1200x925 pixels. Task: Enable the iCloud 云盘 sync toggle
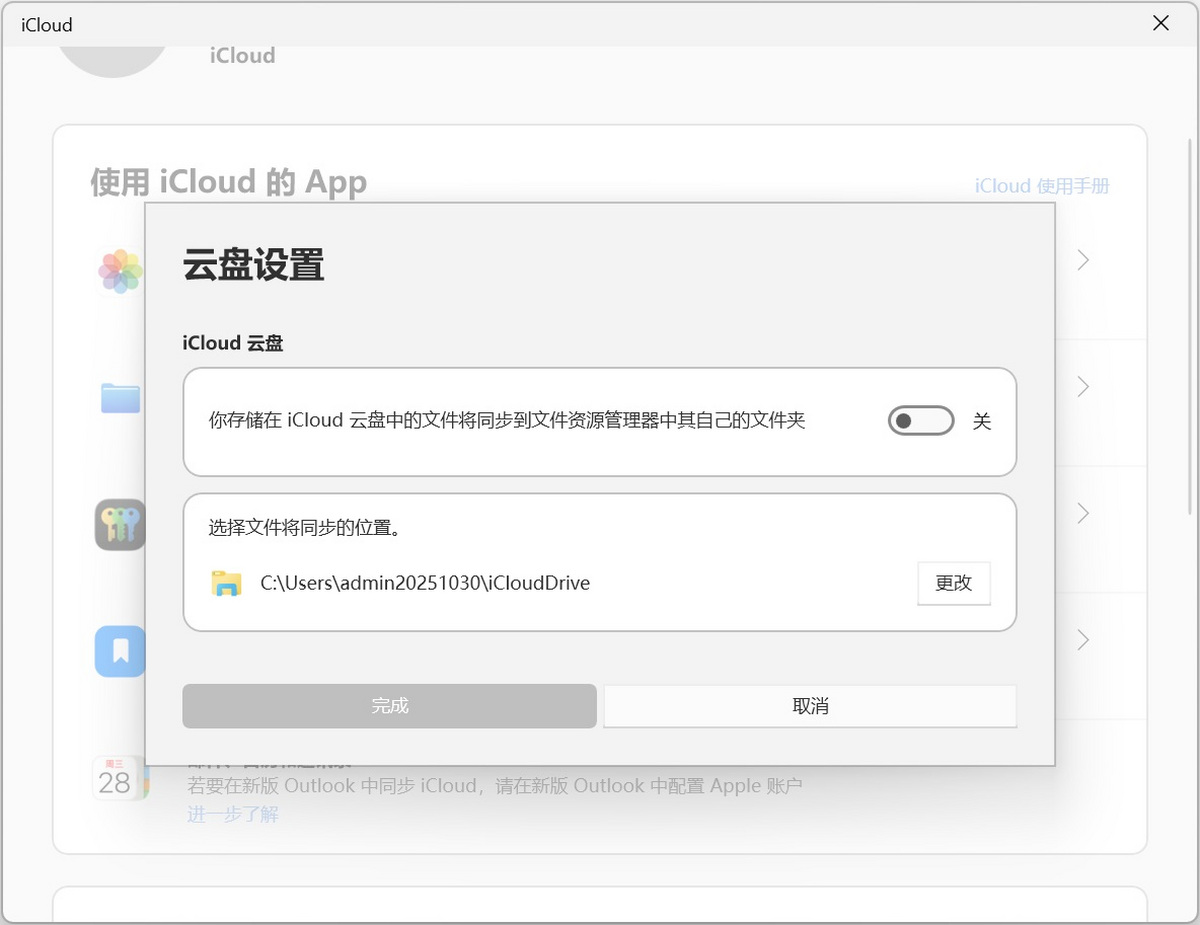pos(920,420)
